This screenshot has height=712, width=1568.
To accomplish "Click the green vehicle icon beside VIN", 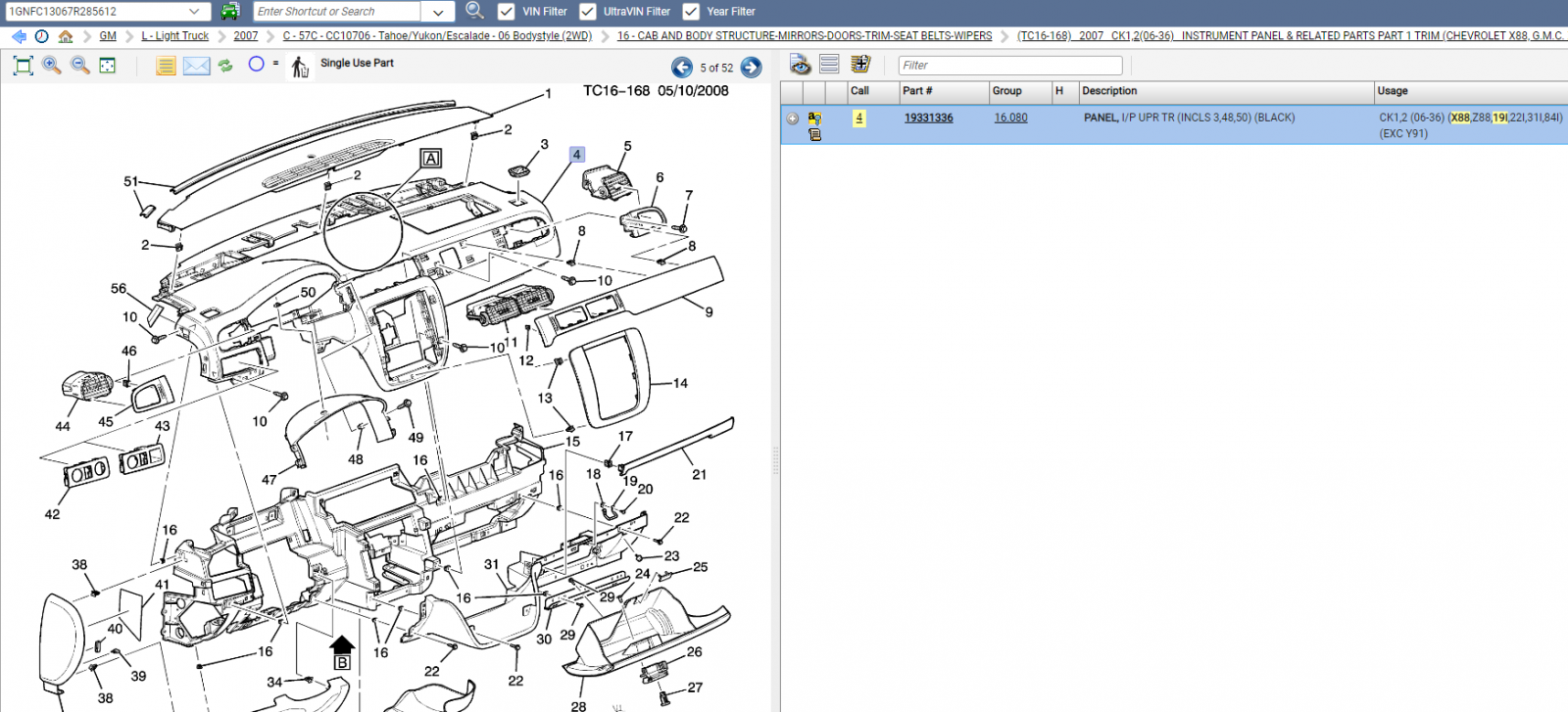I will click(x=229, y=12).
